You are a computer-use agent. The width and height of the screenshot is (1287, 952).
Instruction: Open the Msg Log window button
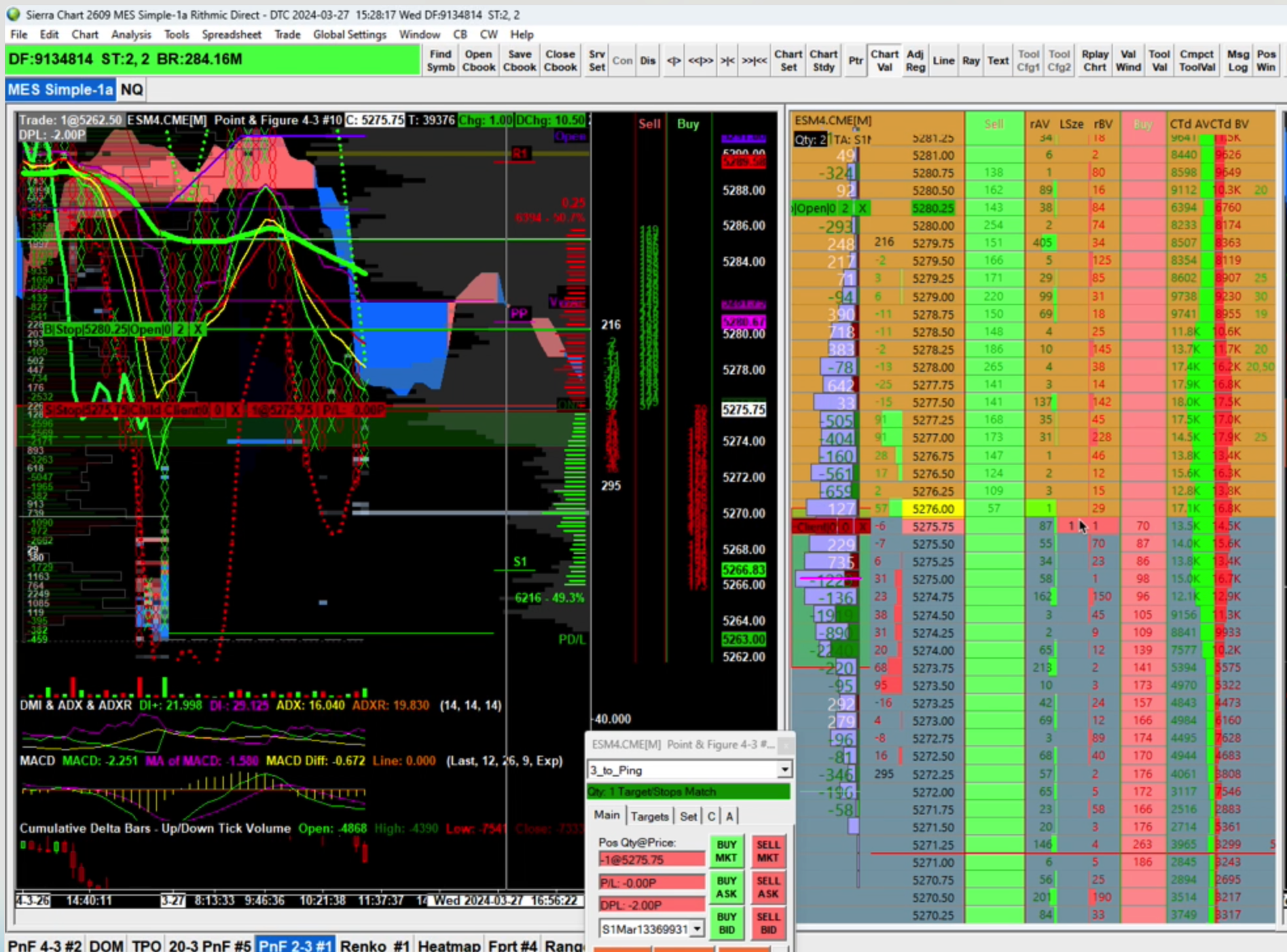click(1237, 60)
